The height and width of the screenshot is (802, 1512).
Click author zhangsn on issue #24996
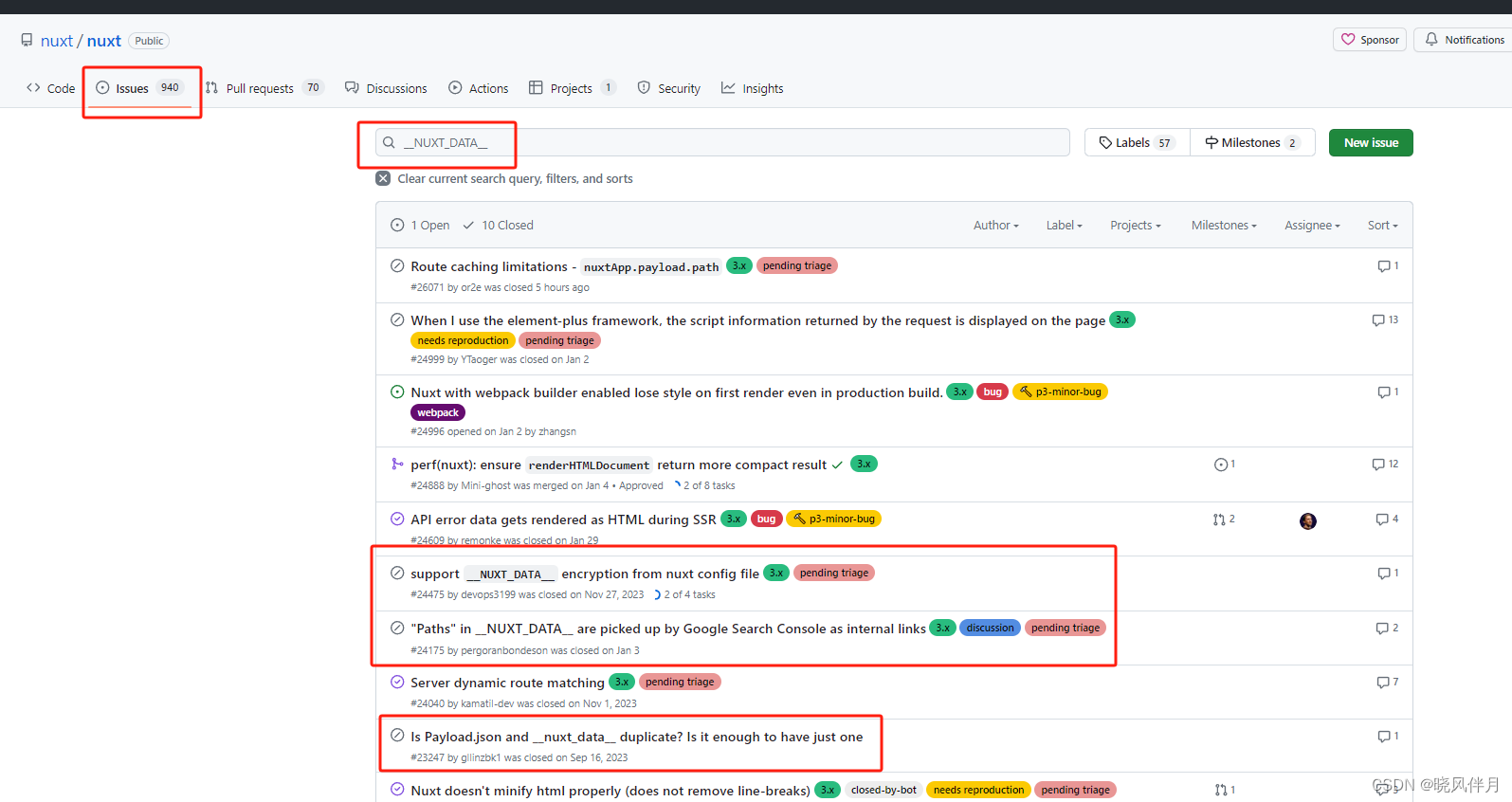(x=557, y=431)
